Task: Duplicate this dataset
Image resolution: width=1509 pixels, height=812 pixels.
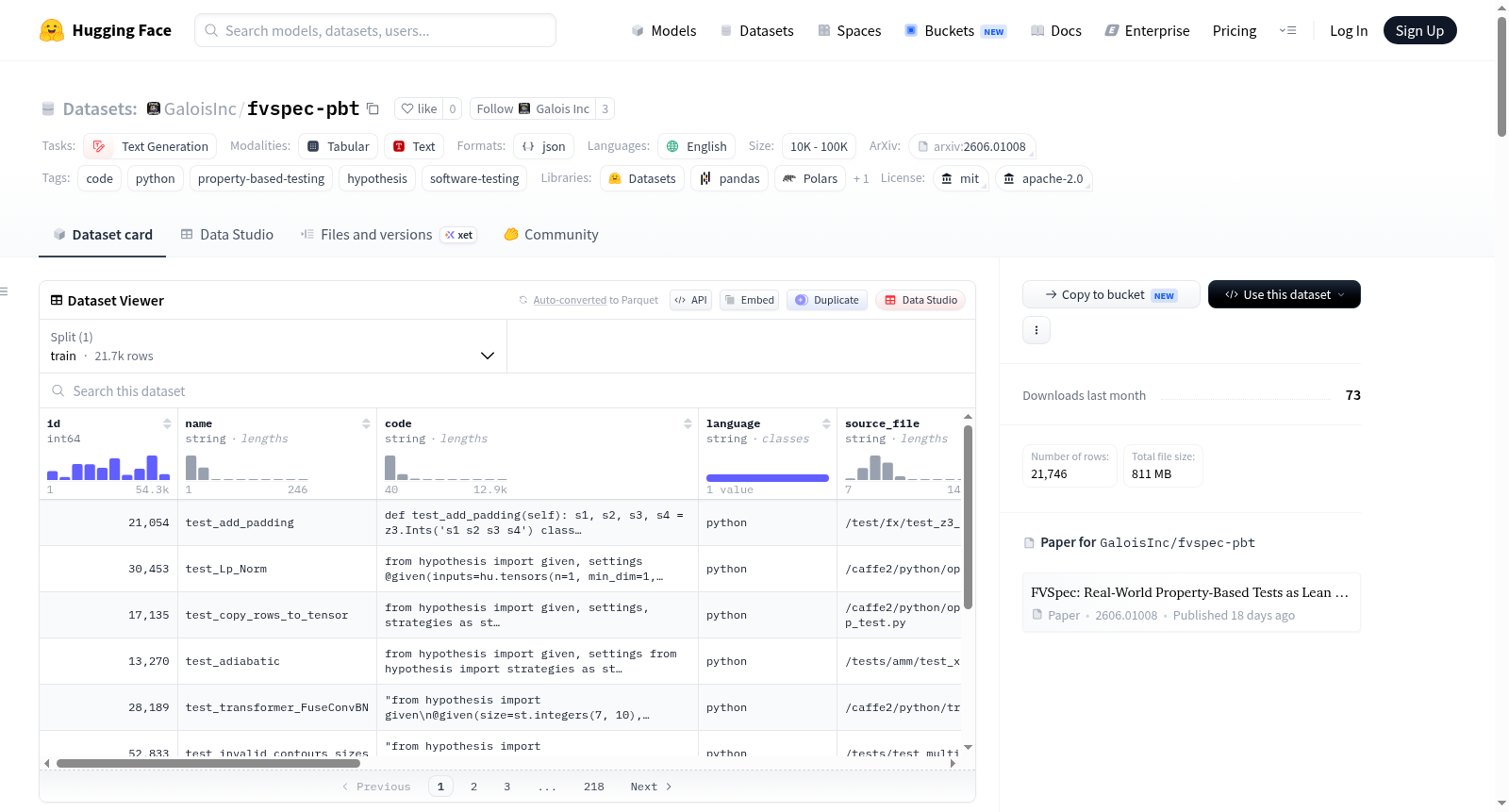Action: pyautogui.click(x=827, y=300)
